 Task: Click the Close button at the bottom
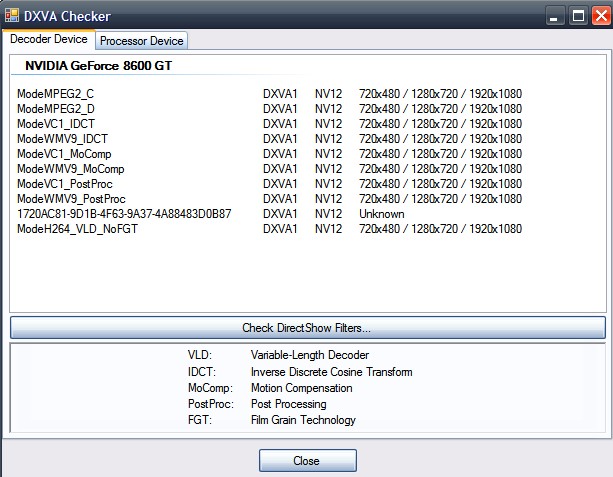[x=308, y=461]
